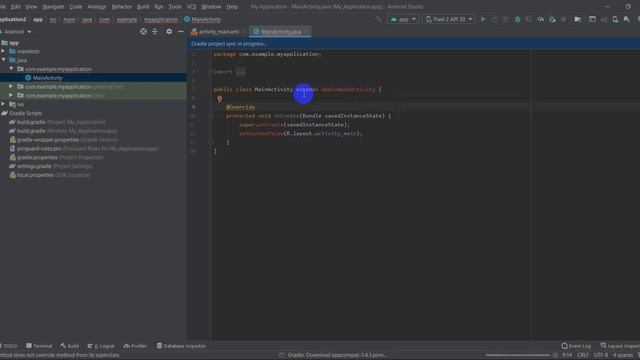Collapse the first com.example.myapplication package
The height and width of the screenshot is (360, 640).
[11, 69]
